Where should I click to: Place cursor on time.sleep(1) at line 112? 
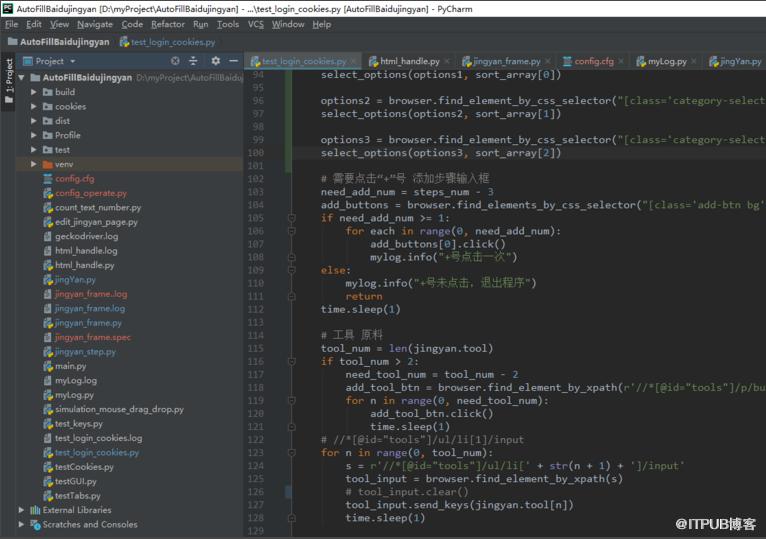[x=361, y=309]
